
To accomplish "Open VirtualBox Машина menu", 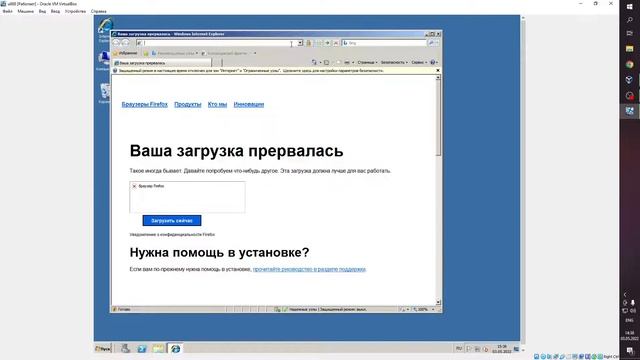I will tap(25, 11).
